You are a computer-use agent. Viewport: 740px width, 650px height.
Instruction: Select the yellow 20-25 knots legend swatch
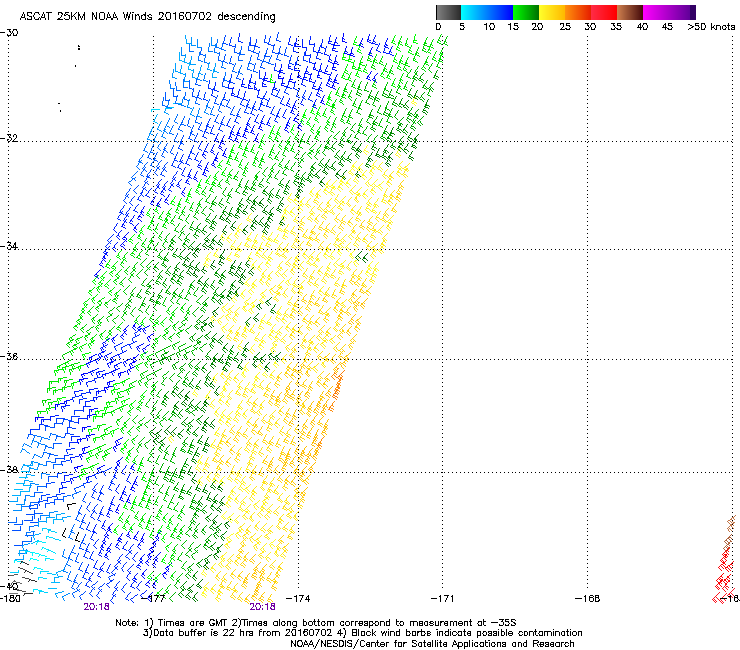tap(552, 12)
